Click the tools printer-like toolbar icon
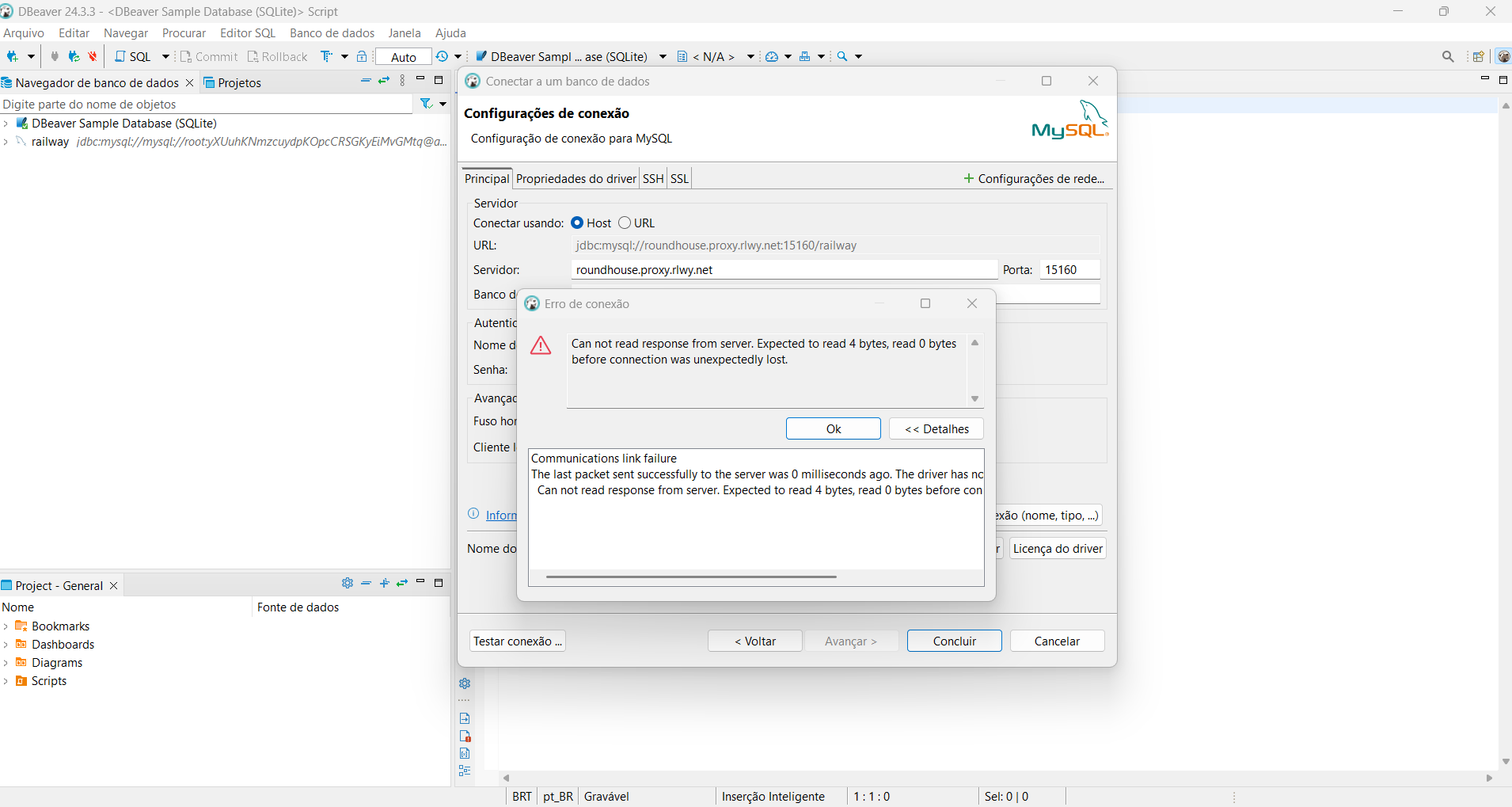 point(805,56)
